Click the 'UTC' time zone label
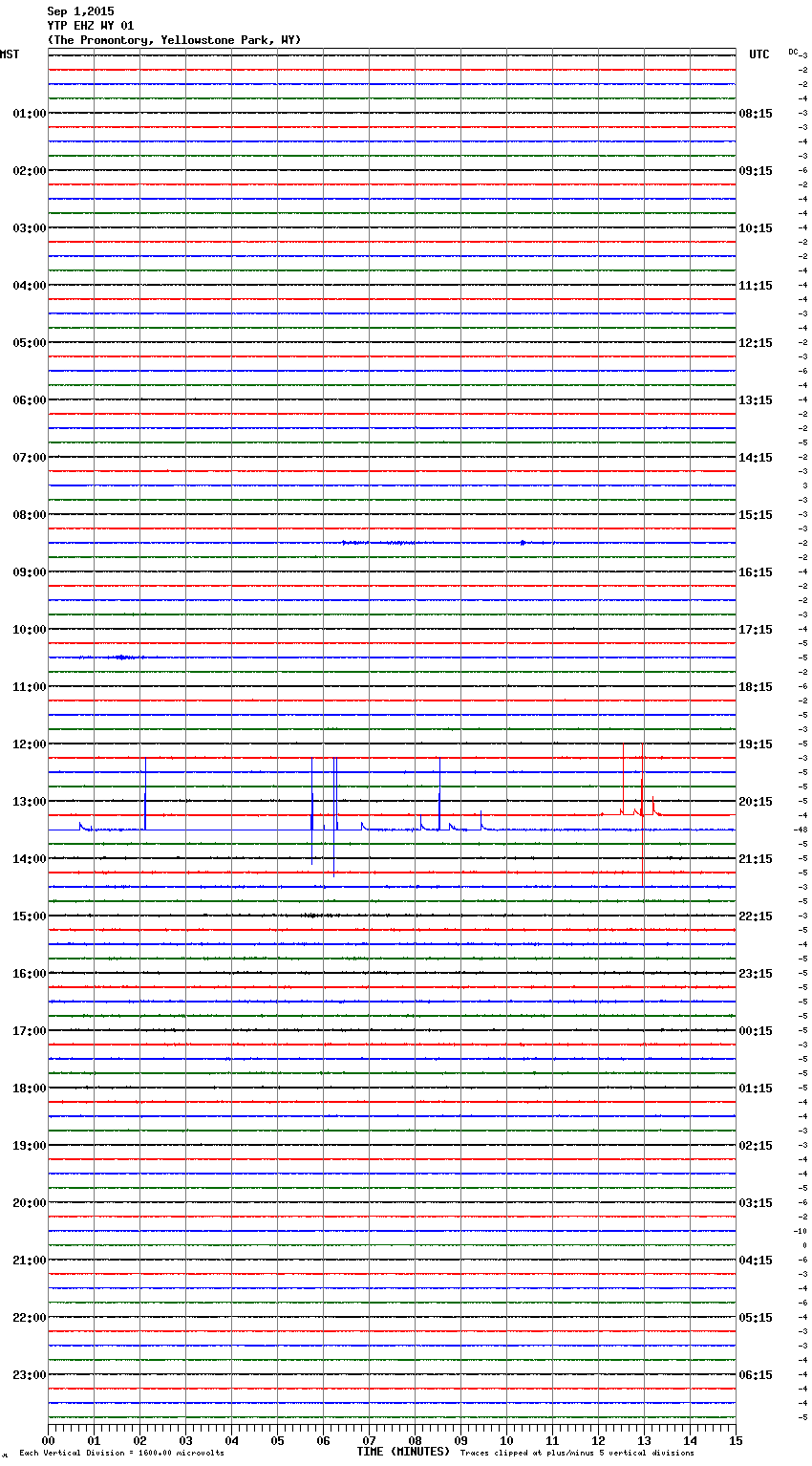This screenshot has width=812, height=1466. click(x=759, y=54)
